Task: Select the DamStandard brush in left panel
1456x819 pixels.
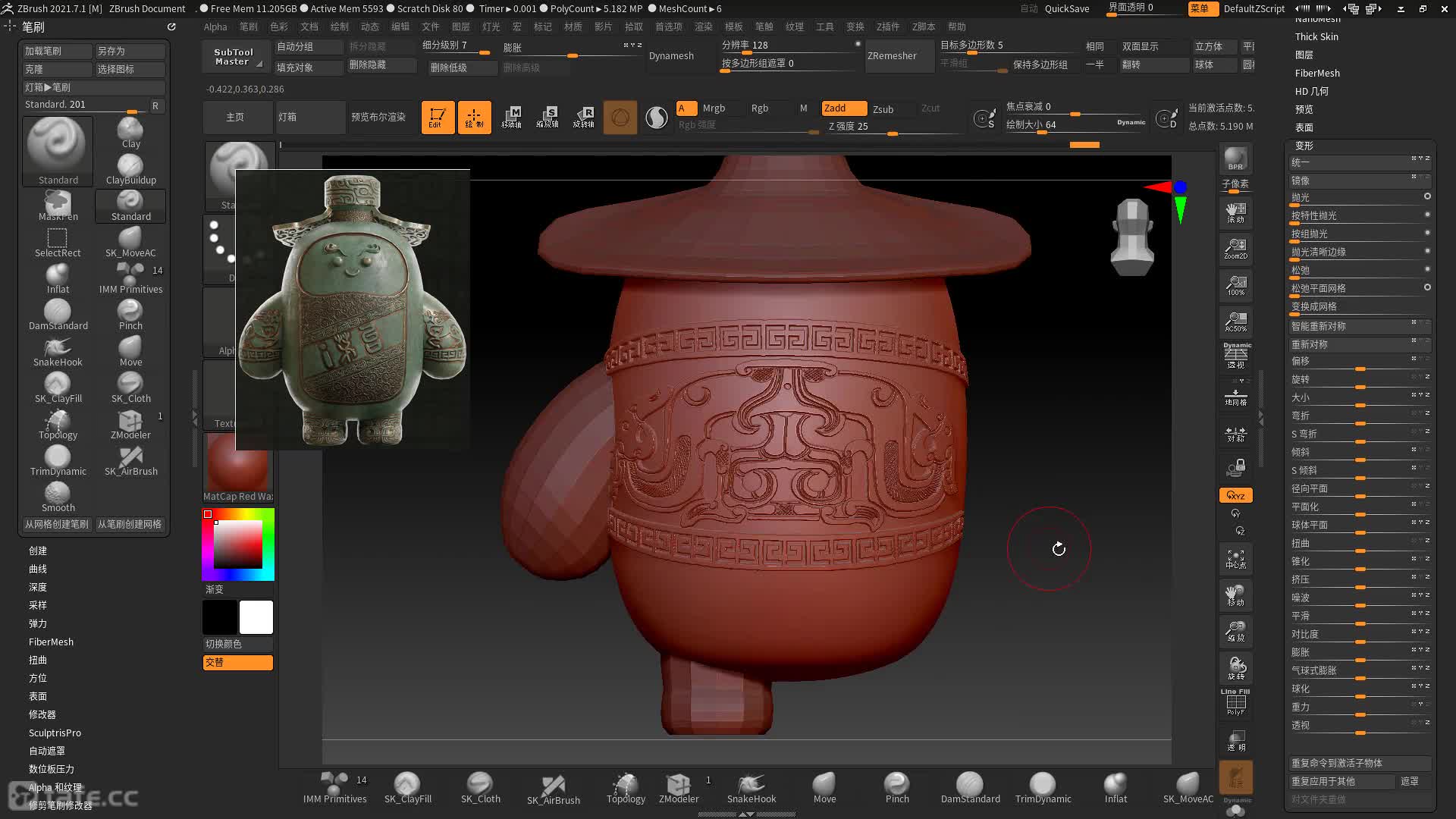Action: click(58, 315)
